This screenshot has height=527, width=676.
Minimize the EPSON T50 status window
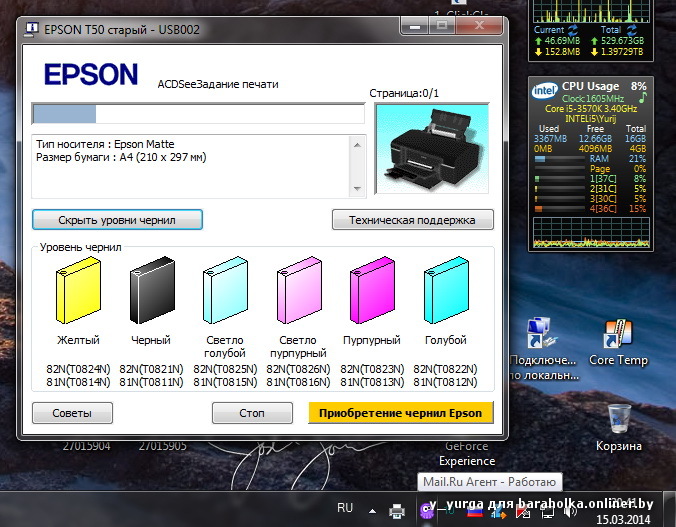[415, 26]
